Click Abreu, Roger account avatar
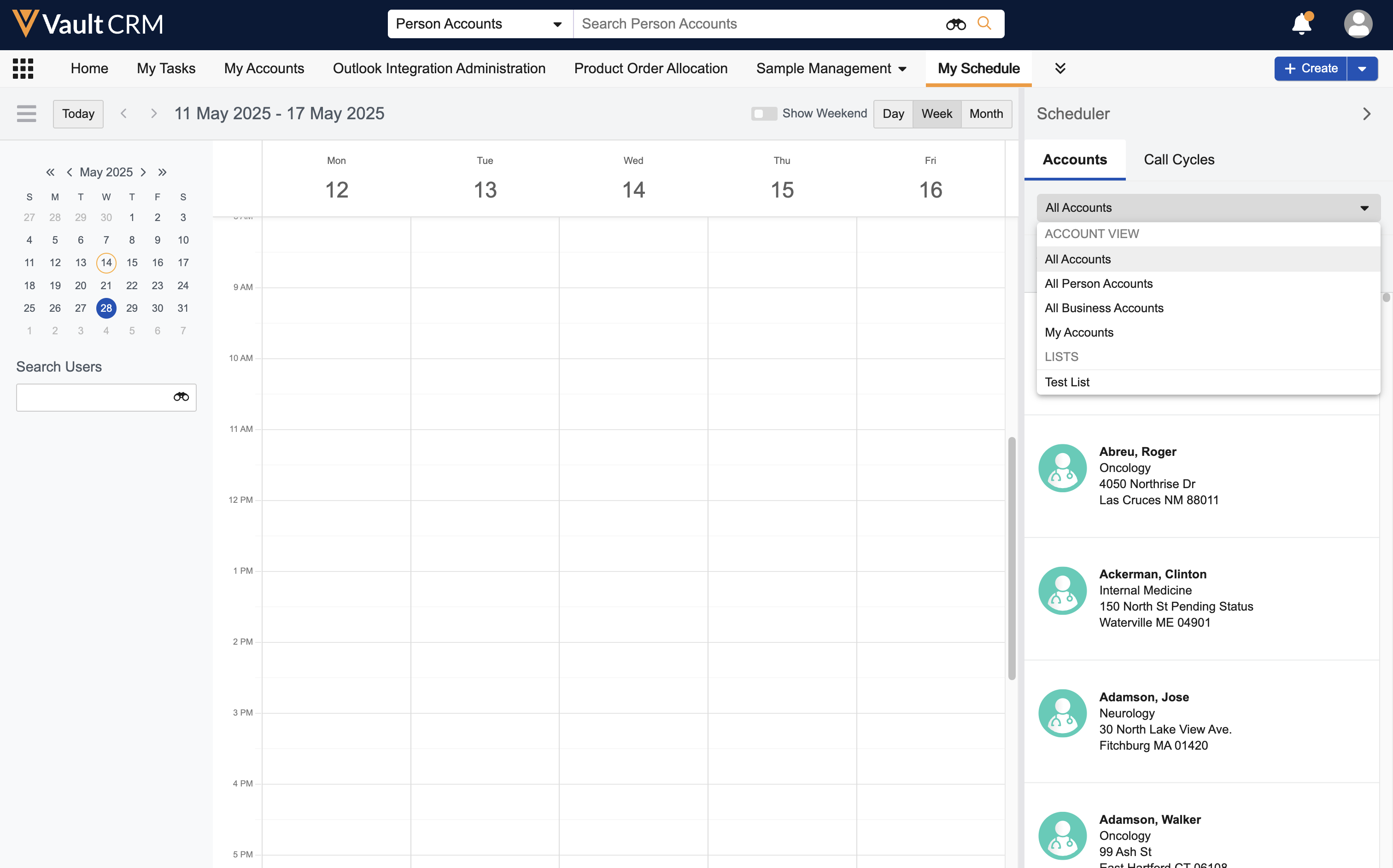1393x868 pixels. tap(1062, 468)
